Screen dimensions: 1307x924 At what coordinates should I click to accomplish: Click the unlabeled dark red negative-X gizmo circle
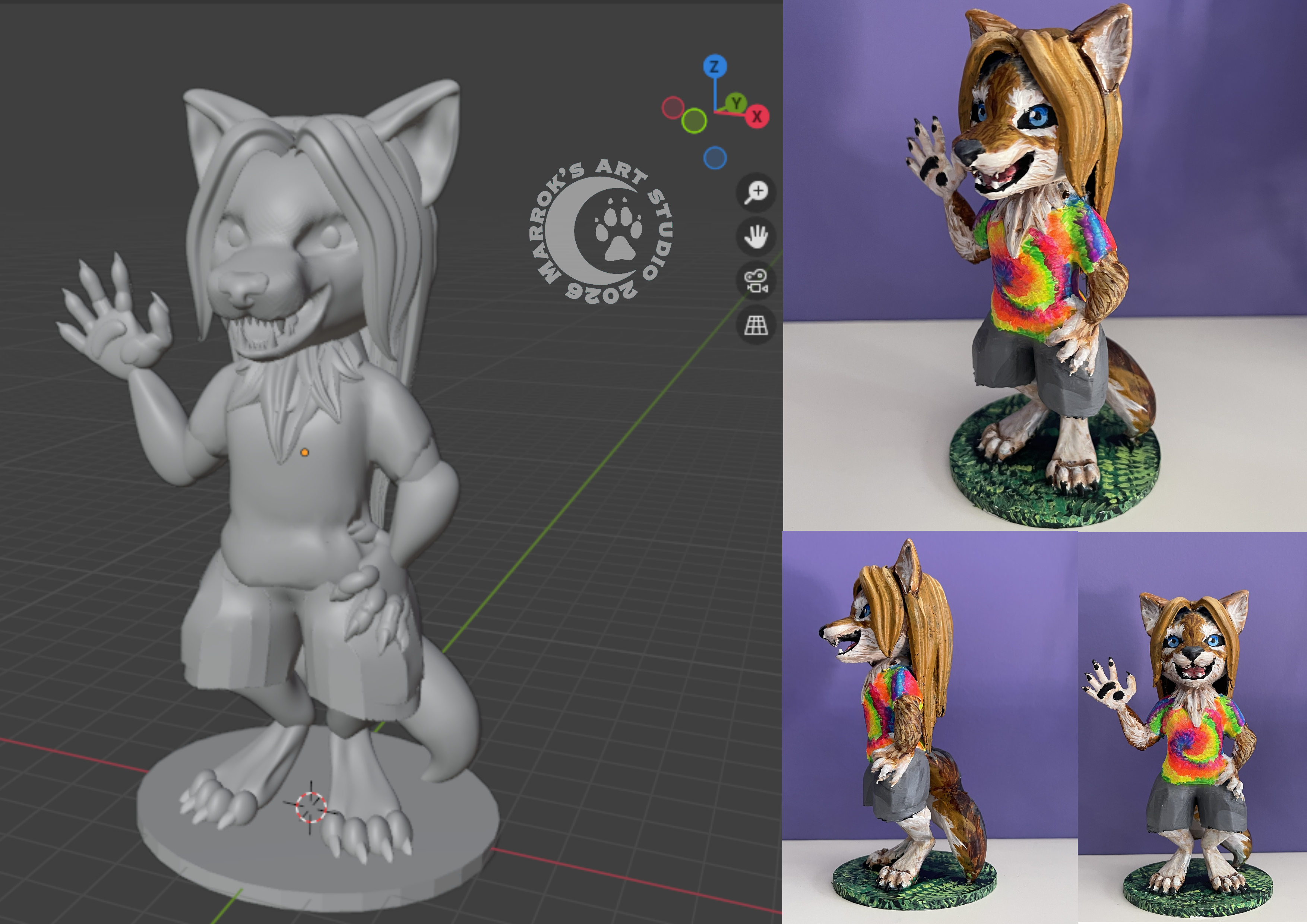coord(673,107)
